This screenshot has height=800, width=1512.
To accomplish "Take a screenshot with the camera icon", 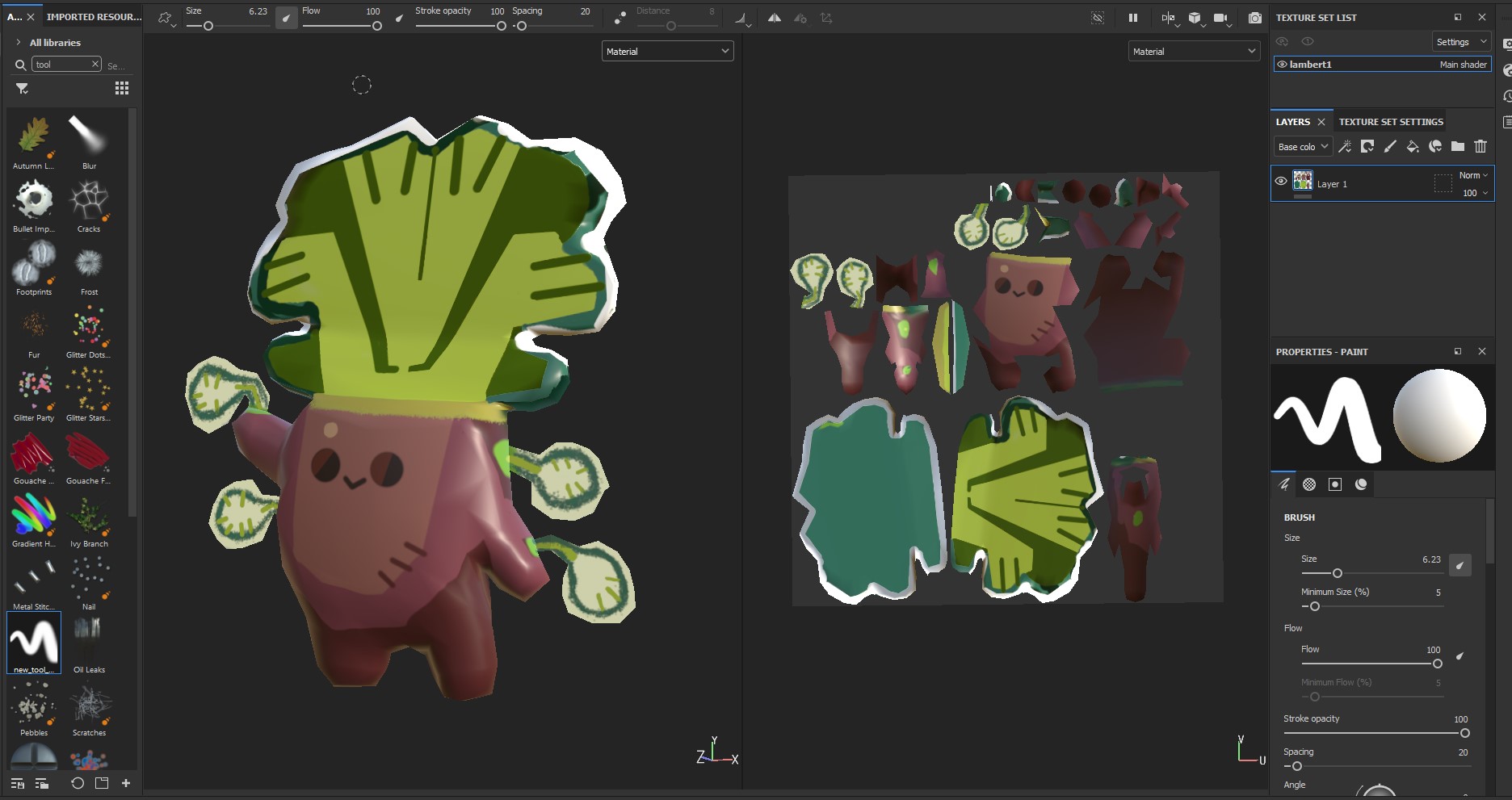I will [1254, 18].
